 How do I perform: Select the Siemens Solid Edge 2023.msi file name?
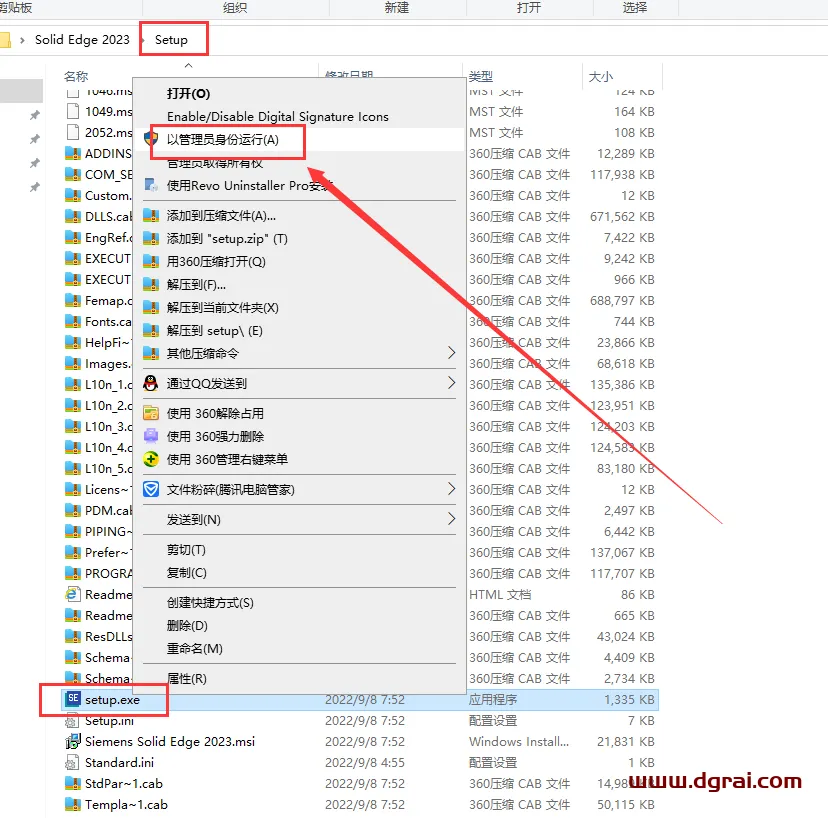click(x=170, y=741)
